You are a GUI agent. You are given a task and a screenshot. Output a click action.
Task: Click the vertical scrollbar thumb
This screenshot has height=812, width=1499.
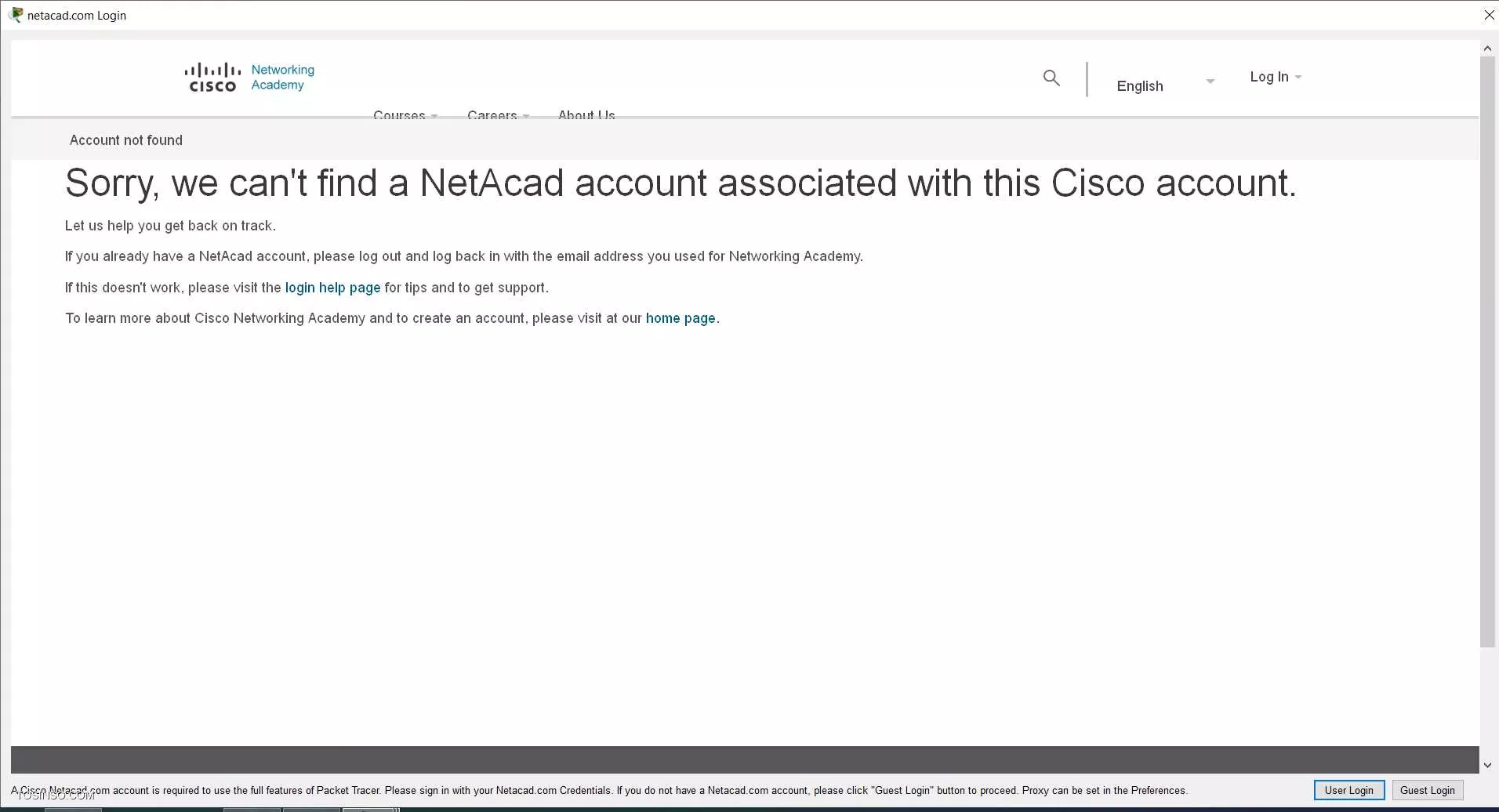1487,351
